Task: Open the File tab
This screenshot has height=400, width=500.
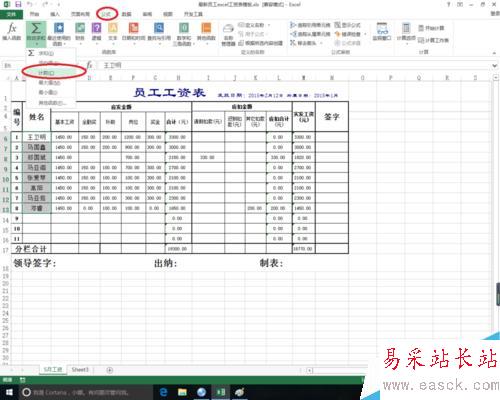Action: 11,14
